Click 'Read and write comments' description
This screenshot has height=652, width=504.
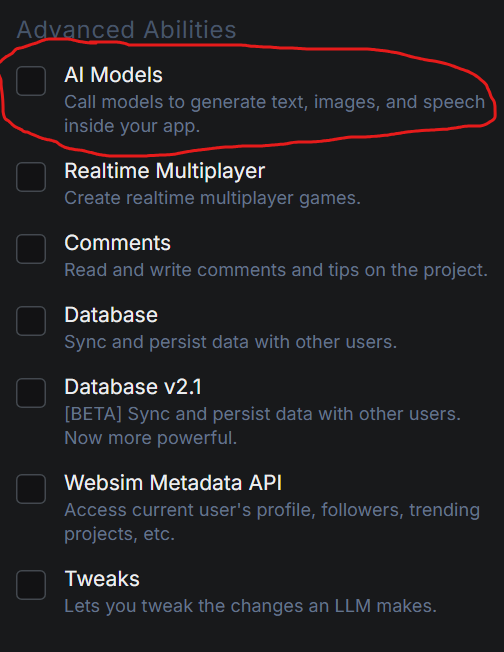(276, 270)
